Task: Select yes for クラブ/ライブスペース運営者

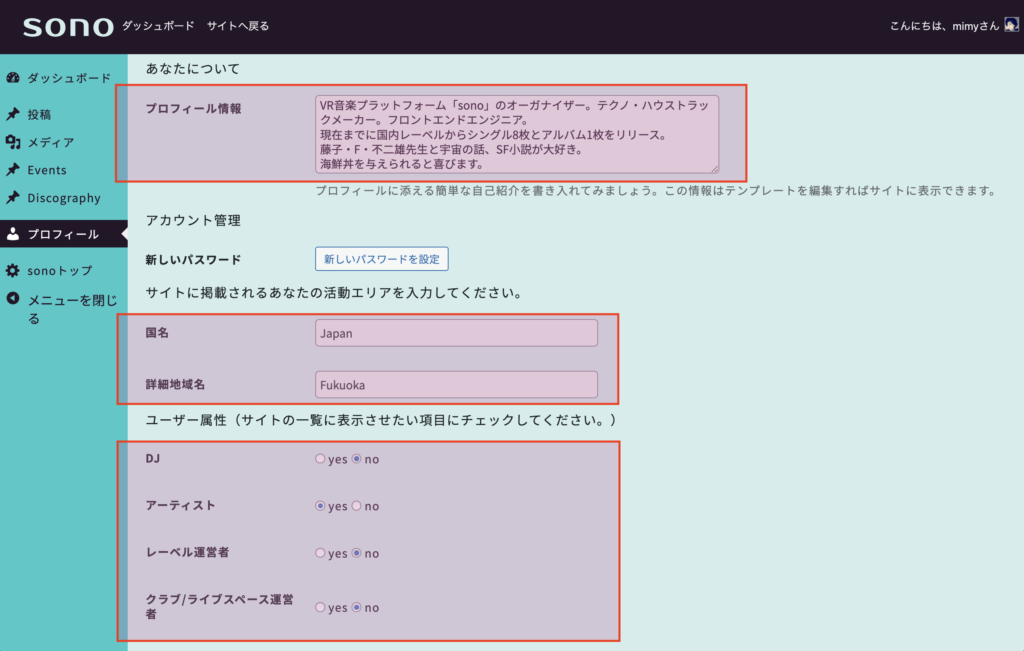Action: click(320, 607)
